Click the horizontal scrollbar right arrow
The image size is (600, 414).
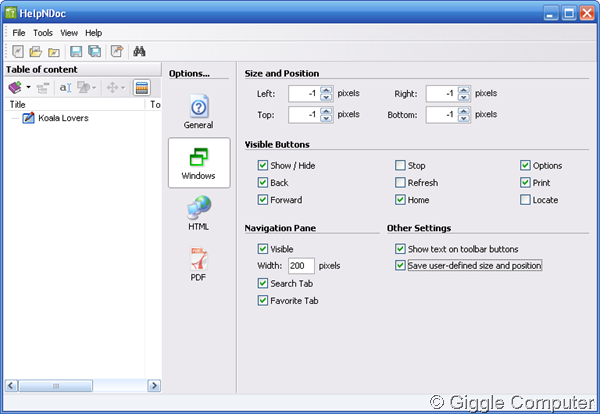[154, 385]
